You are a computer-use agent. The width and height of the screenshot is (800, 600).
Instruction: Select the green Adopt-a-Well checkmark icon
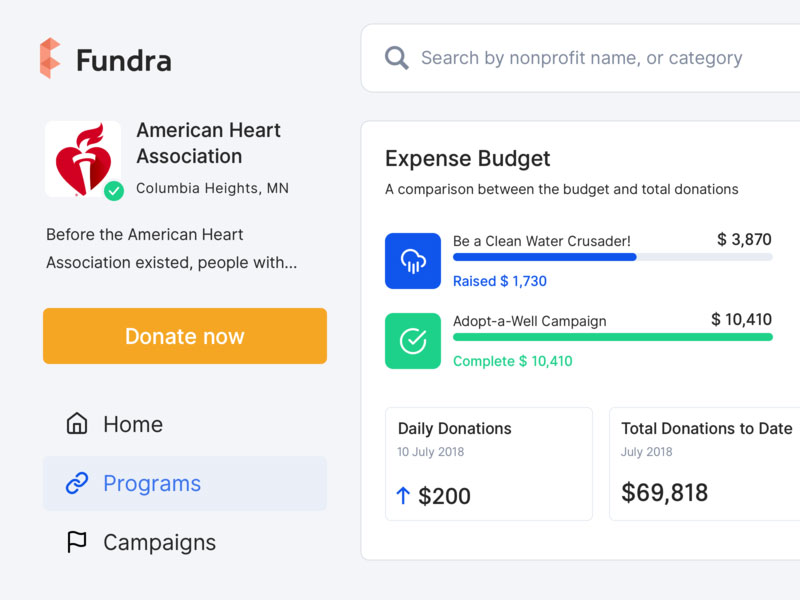413,341
